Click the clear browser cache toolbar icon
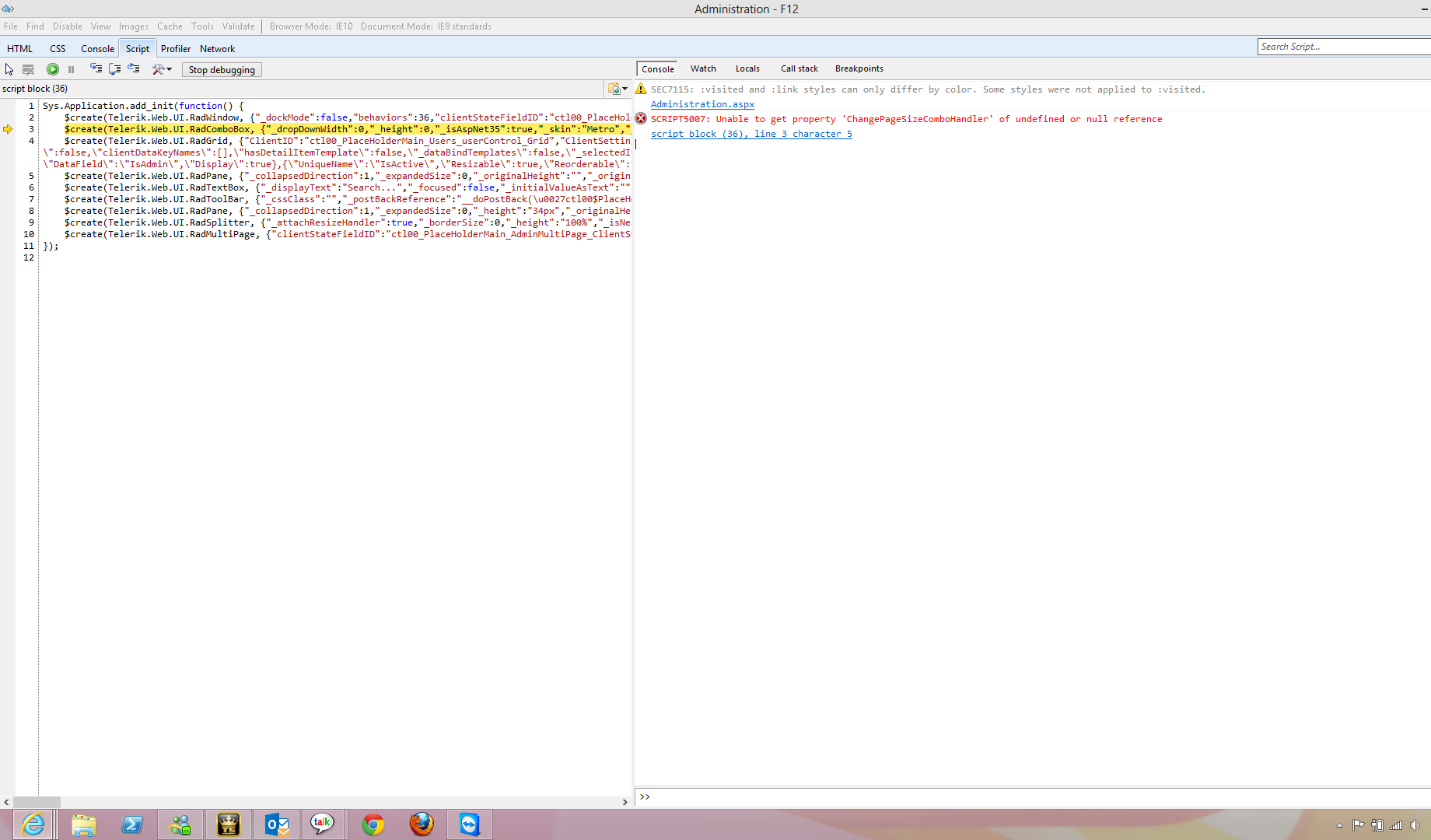 28,69
